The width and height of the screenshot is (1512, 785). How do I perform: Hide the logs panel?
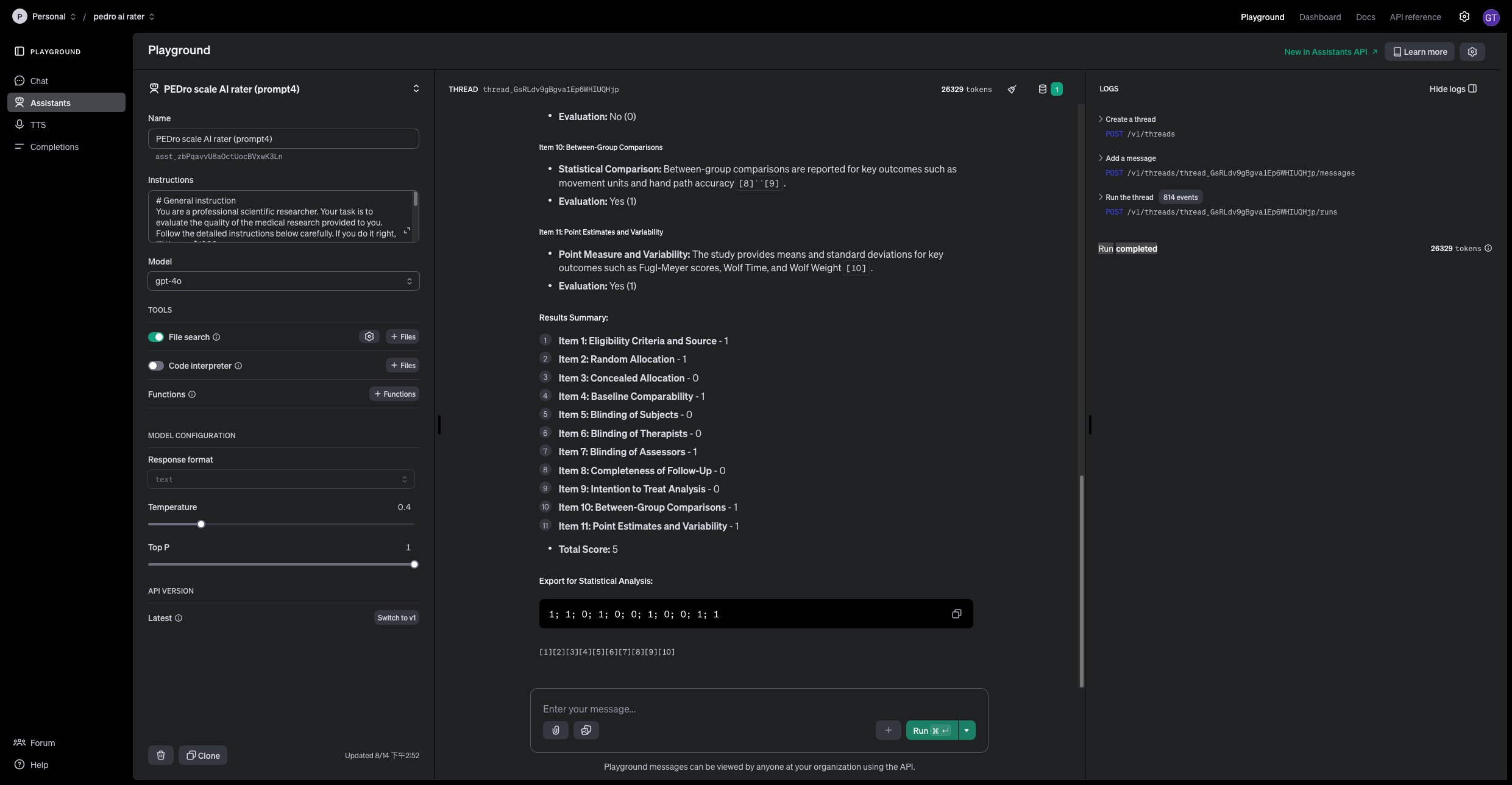pyautogui.click(x=1453, y=89)
